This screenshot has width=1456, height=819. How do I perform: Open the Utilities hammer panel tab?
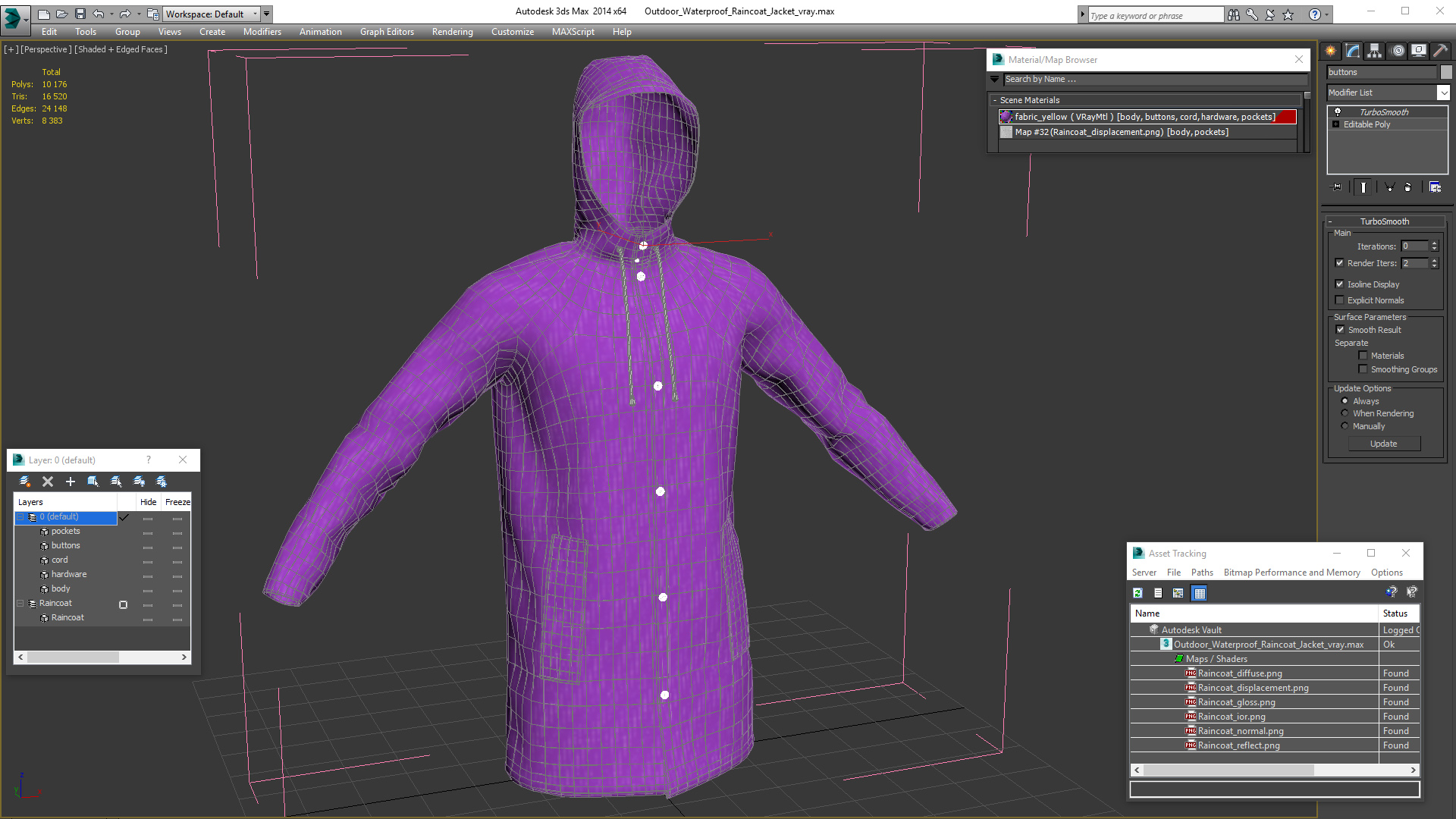click(1440, 51)
